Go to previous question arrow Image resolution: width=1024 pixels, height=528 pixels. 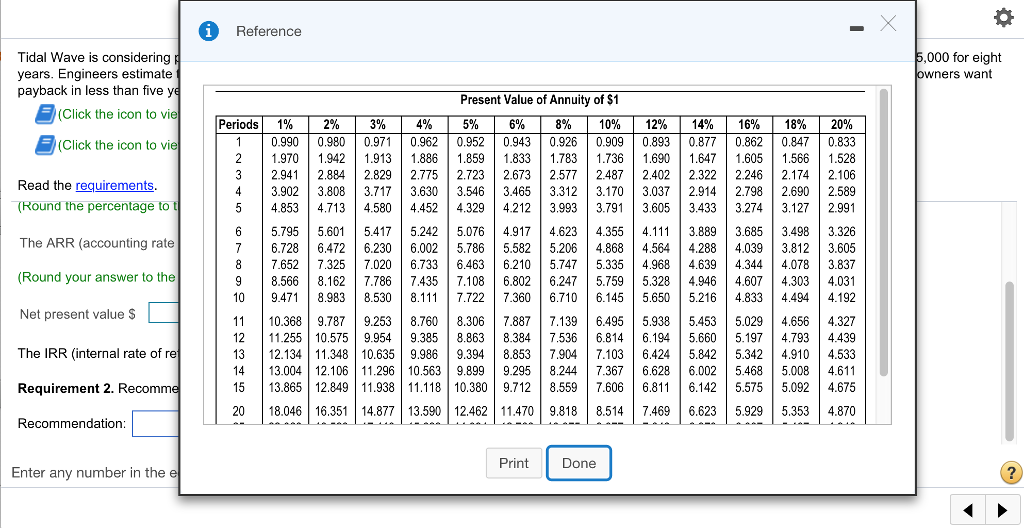click(x=970, y=509)
